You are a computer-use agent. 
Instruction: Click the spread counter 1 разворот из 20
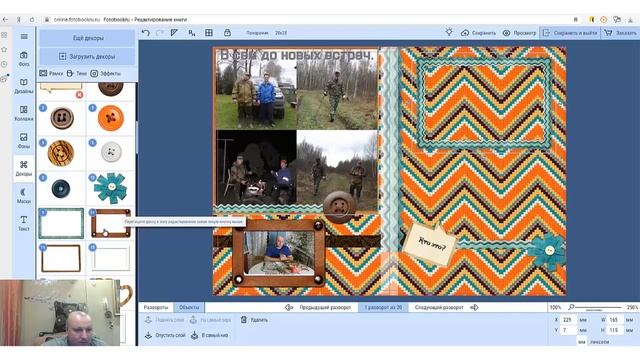coord(383,307)
